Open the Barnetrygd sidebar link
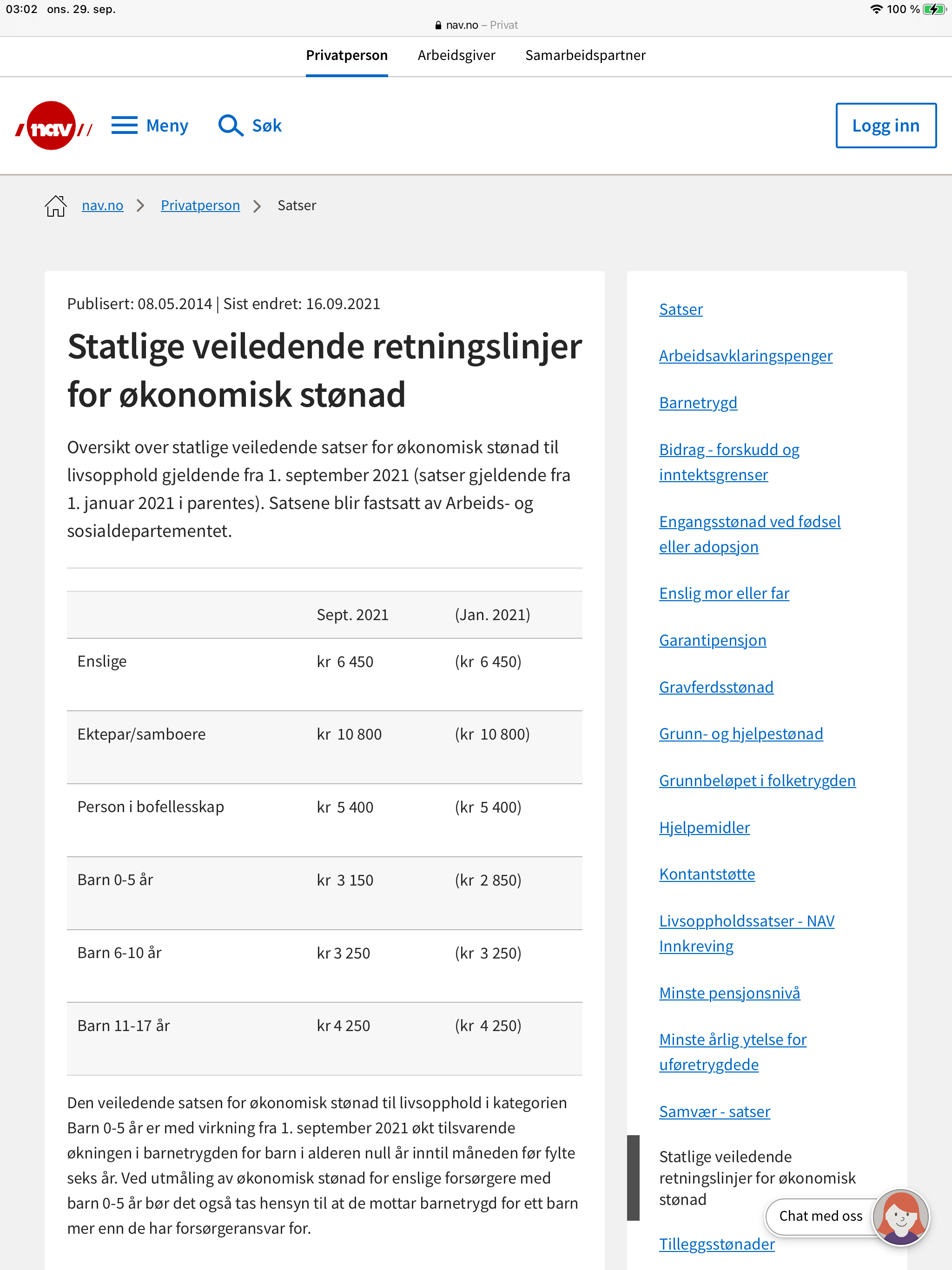 [x=698, y=403]
